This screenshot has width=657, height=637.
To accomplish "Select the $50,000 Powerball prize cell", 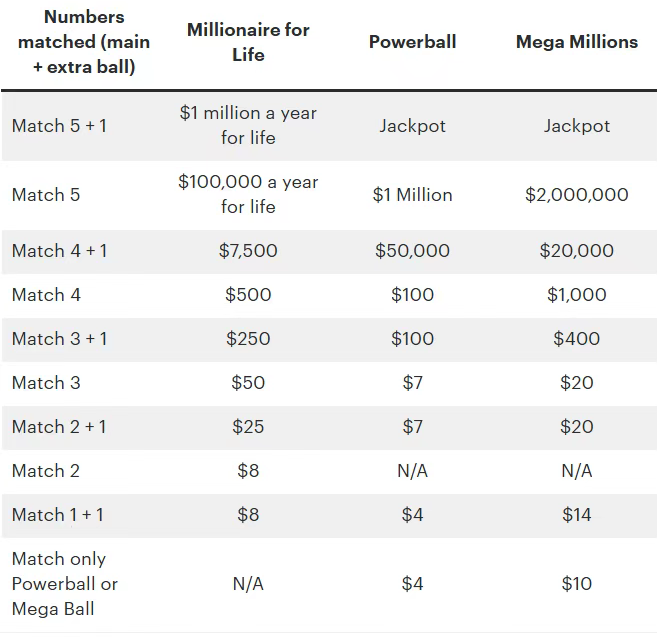I will [412, 251].
